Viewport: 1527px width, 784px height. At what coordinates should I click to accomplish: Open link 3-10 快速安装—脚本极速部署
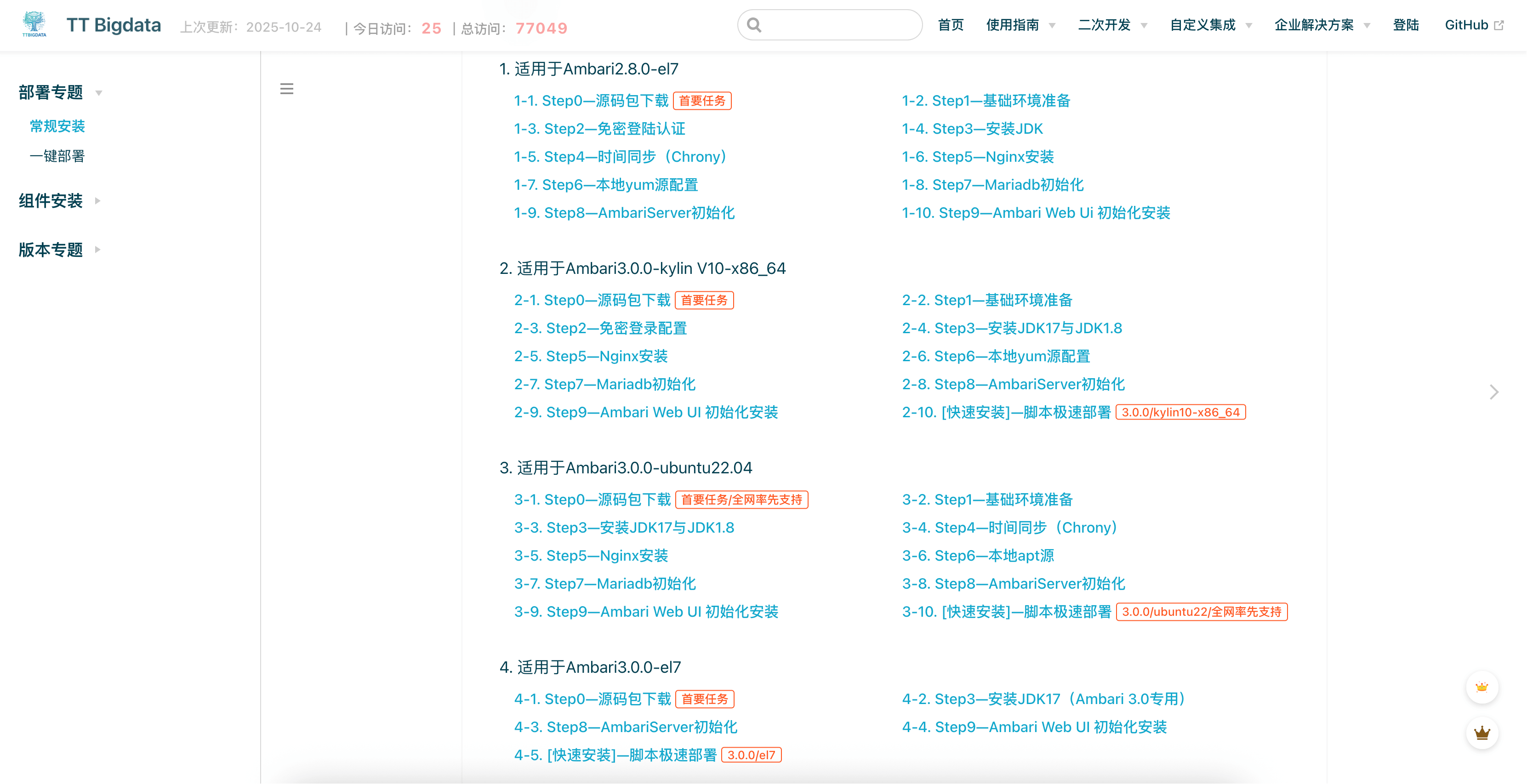tap(1007, 612)
